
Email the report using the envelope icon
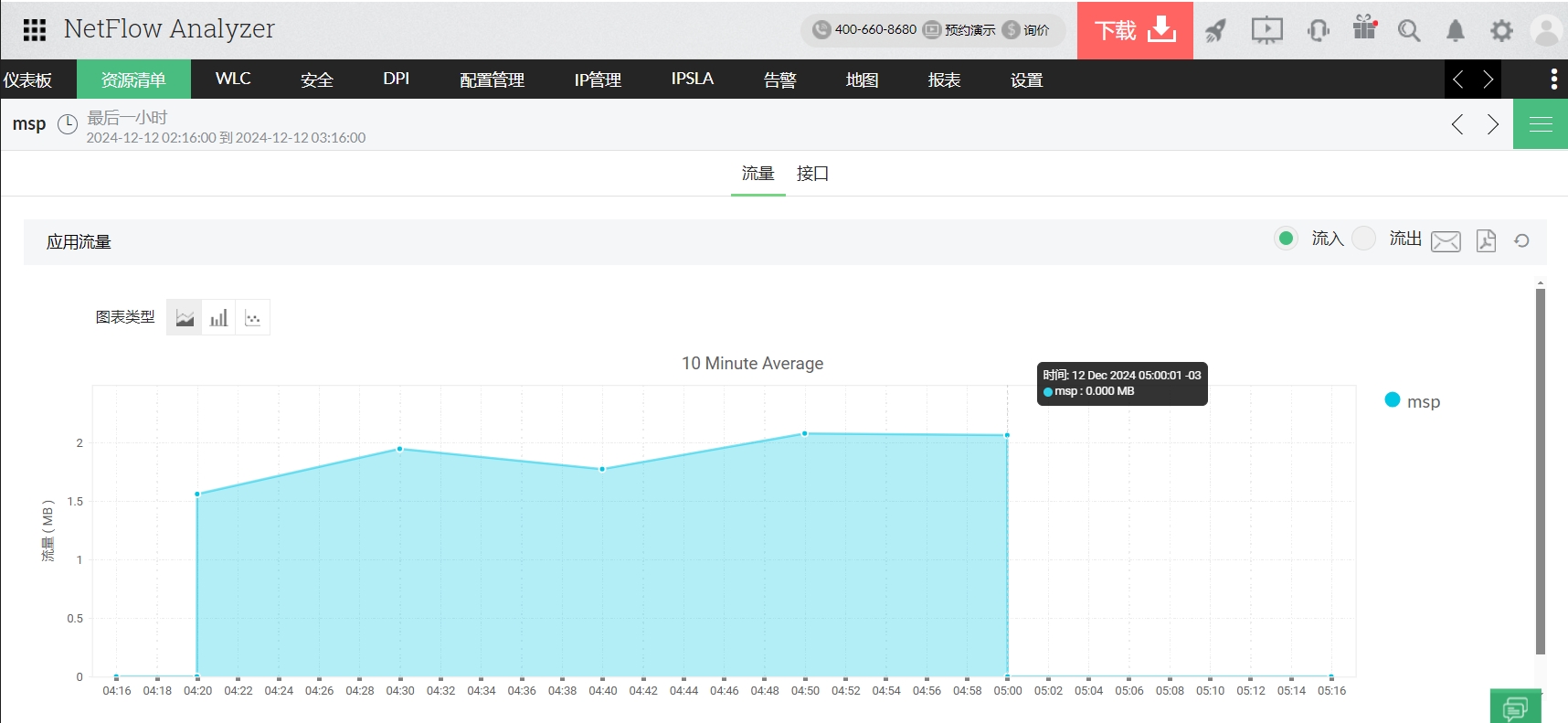pyautogui.click(x=1445, y=240)
